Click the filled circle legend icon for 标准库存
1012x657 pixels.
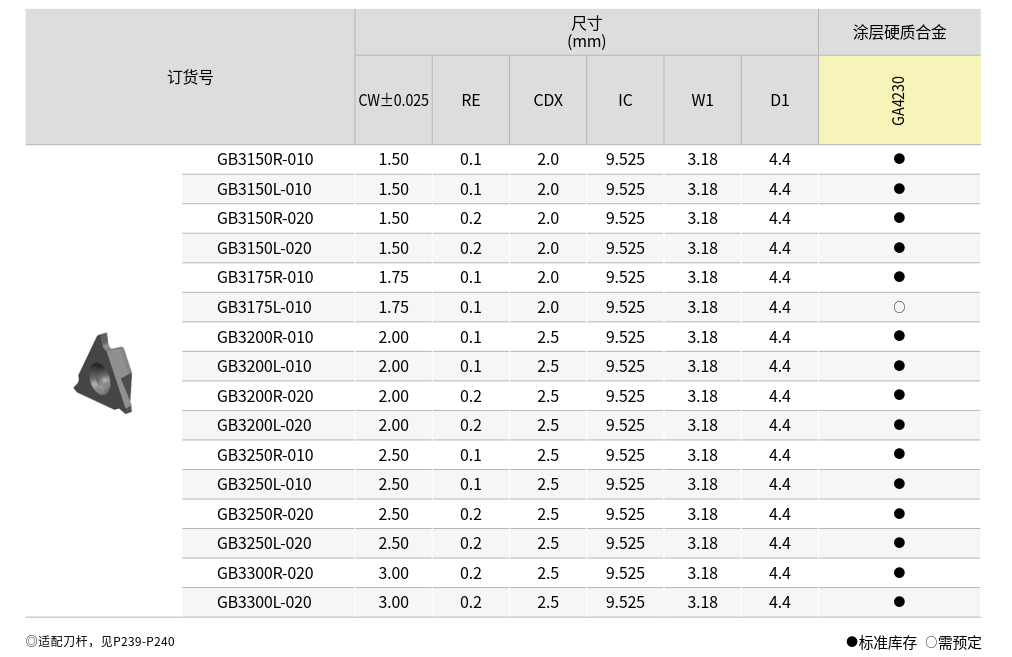852,642
